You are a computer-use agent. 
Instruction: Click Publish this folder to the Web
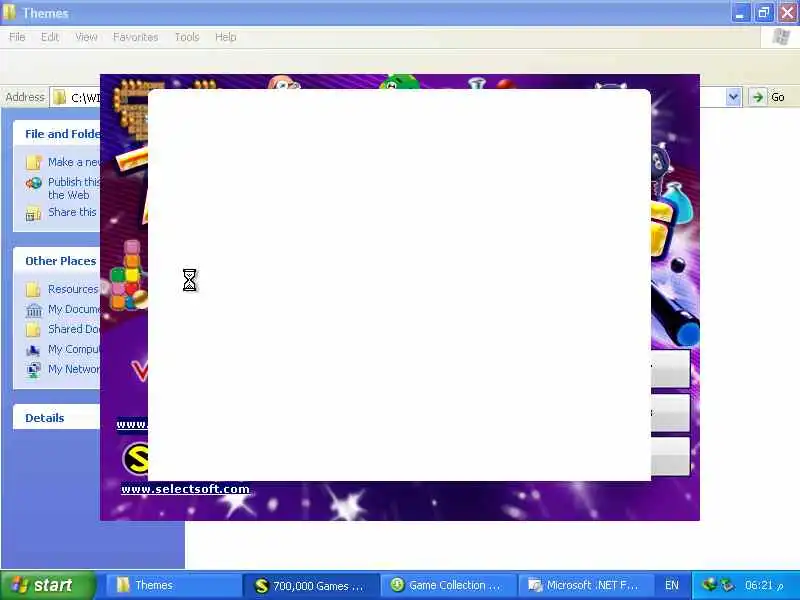pyautogui.click(x=74, y=188)
